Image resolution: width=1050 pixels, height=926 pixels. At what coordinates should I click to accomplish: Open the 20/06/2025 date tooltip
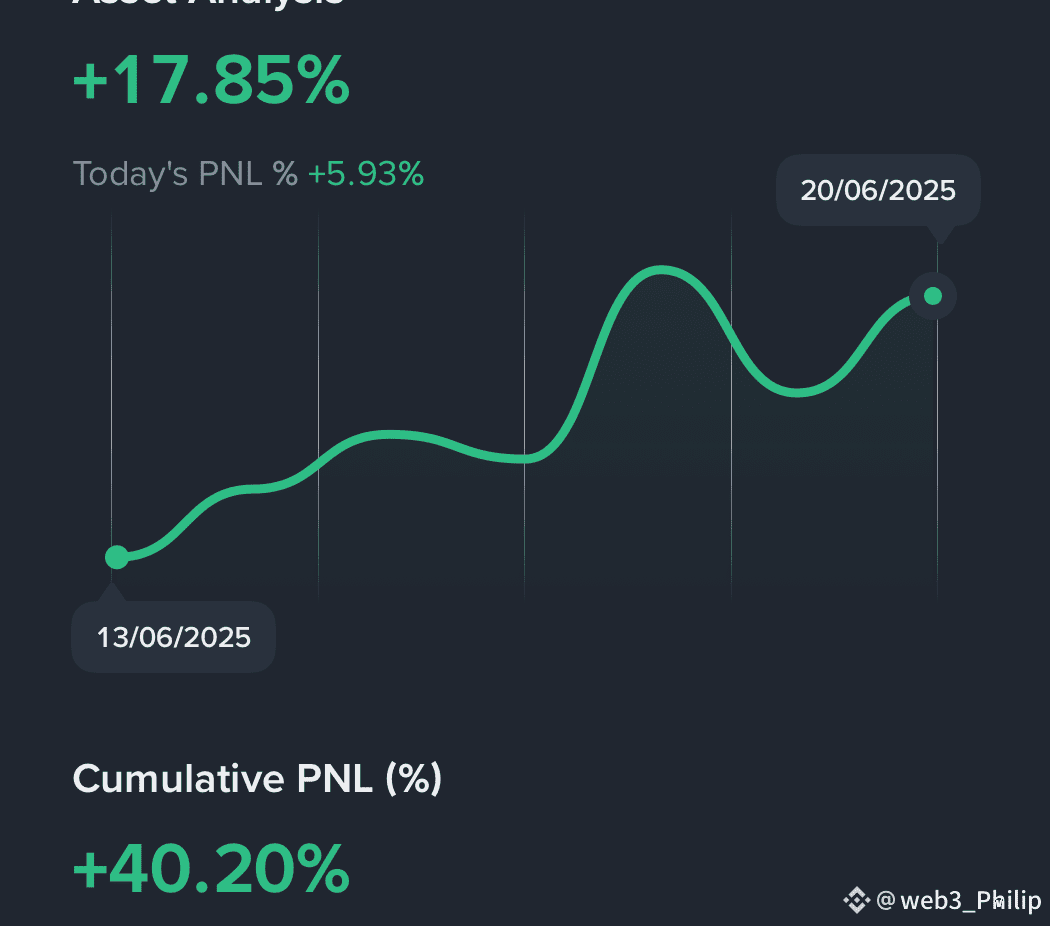(878, 190)
